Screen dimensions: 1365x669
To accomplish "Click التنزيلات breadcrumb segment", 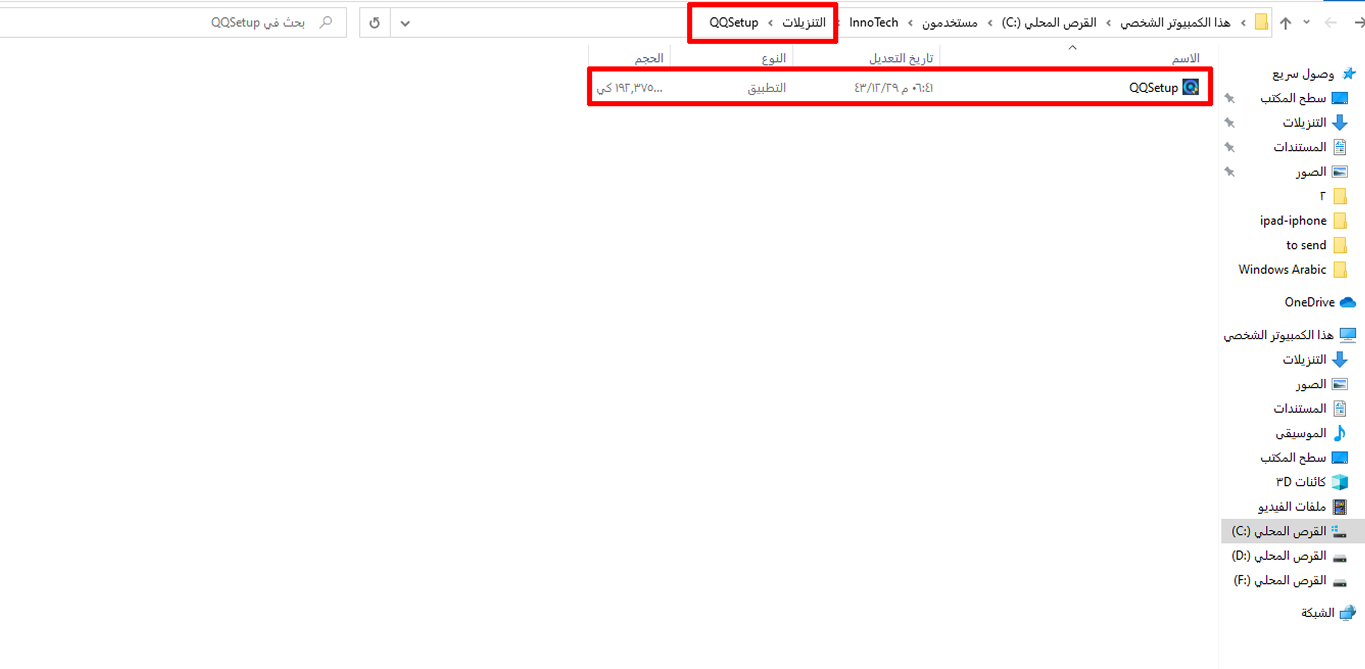I will [803, 22].
